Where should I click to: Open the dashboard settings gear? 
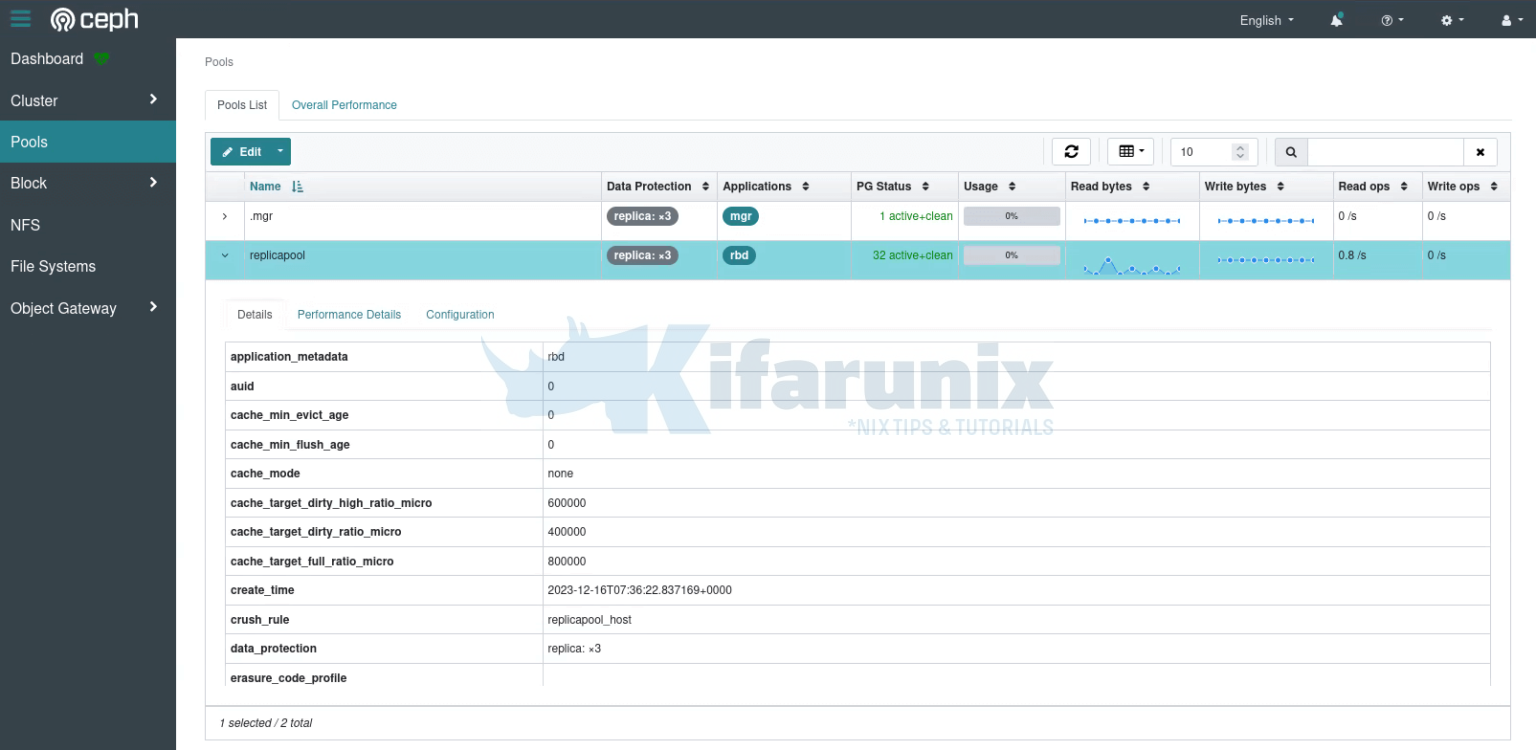tap(1449, 20)
